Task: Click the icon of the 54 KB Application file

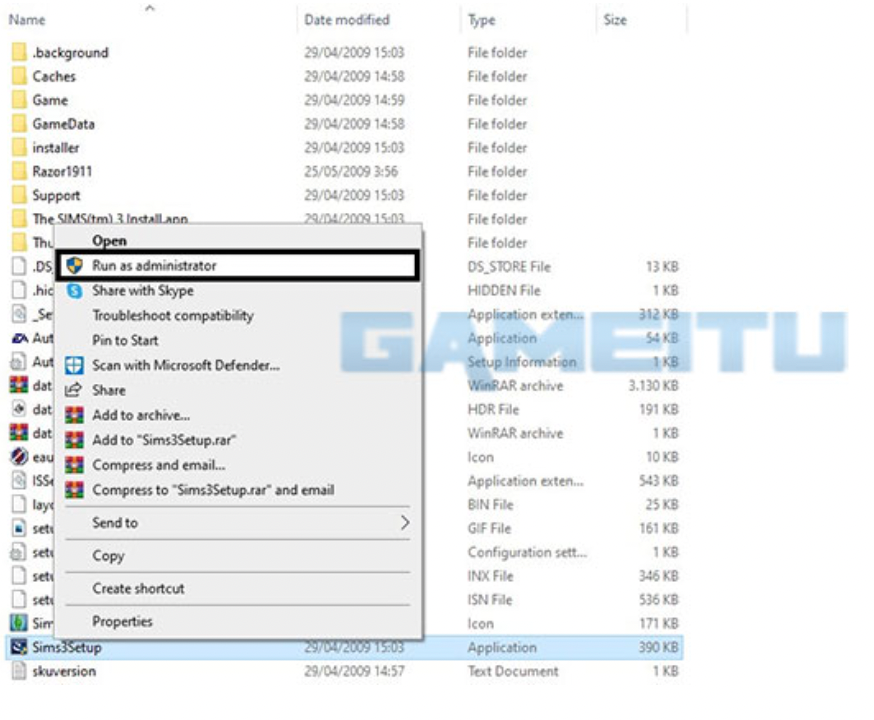Action: pos(20,338)
